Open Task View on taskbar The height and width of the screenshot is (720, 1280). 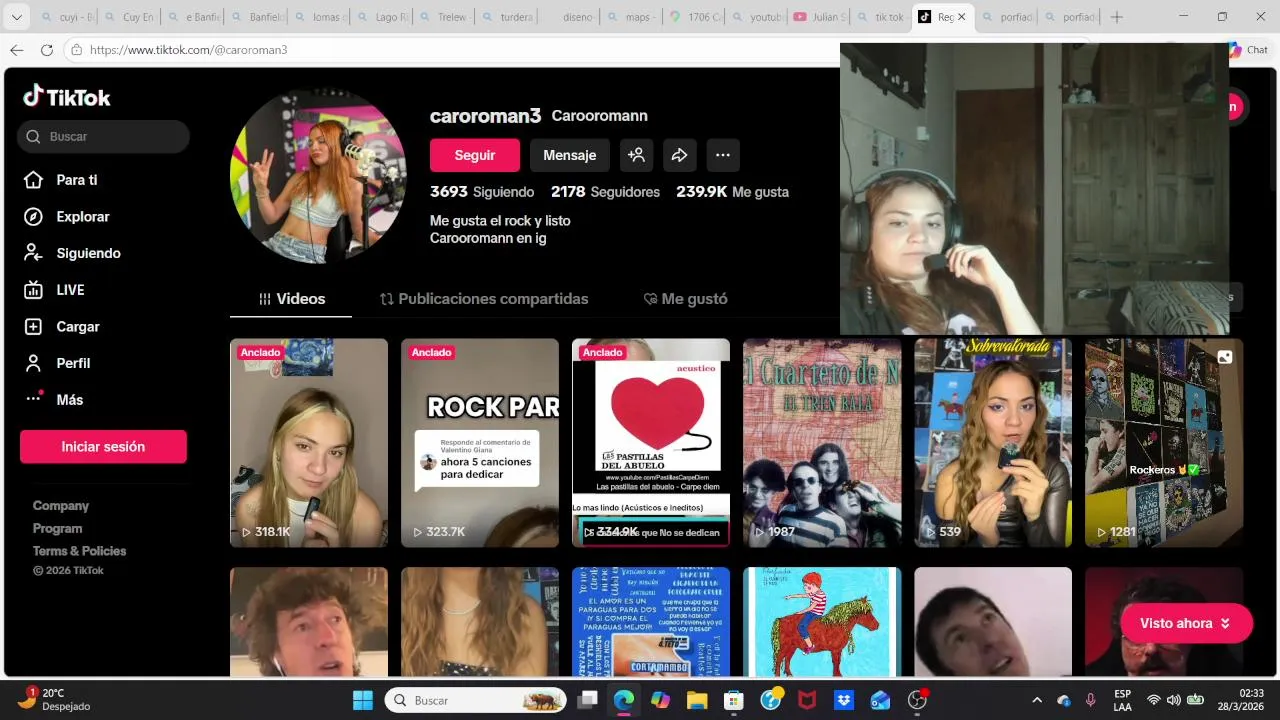(588, 700)
